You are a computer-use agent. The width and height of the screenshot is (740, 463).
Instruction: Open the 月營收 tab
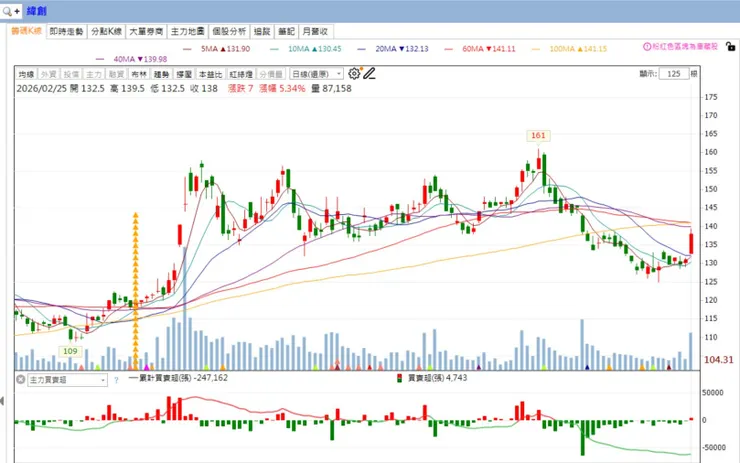pyautogui.click(x=315, y=32)
